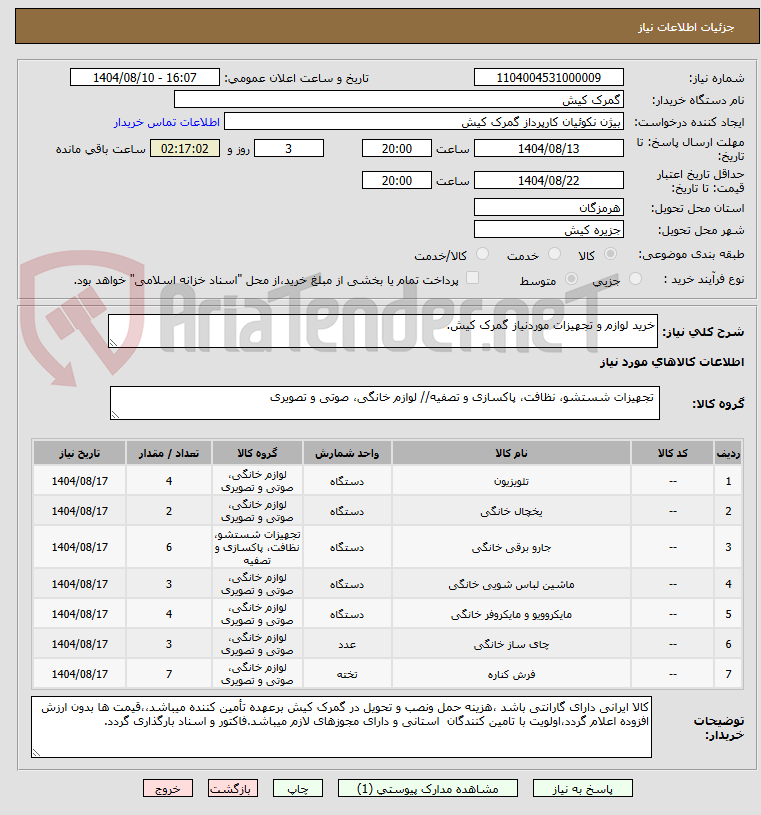Viewport: 761px width, 815px height.
Task: Click the یخچال خانگی item name cell
Action: coord(511,511)
